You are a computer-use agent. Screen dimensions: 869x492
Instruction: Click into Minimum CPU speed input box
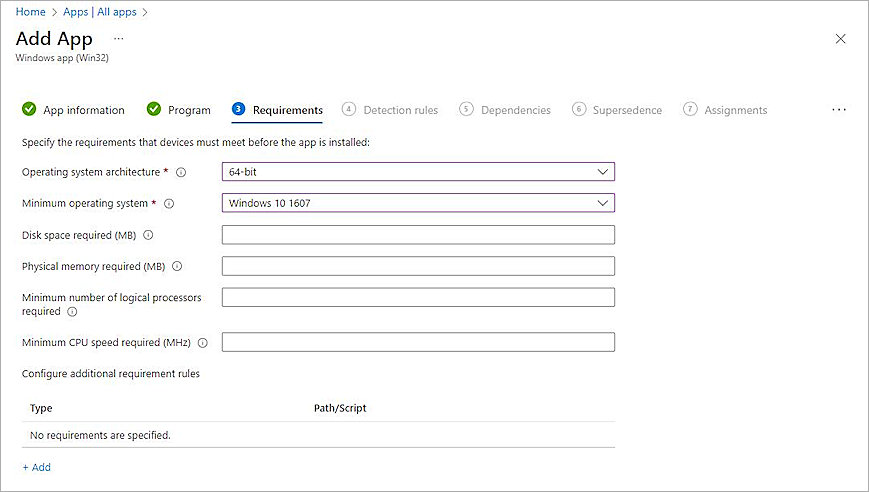(417, 342)
